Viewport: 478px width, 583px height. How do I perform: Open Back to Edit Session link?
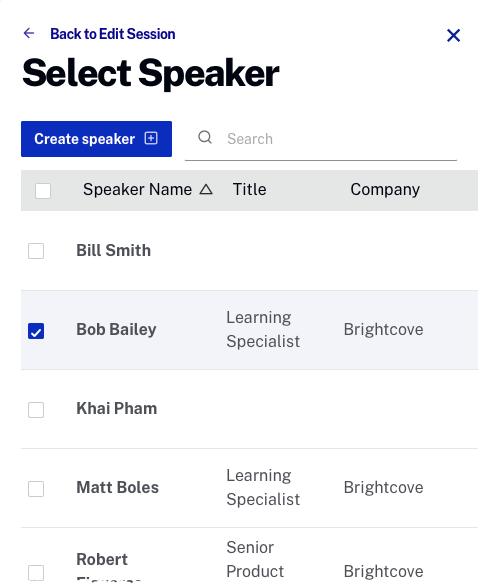[113, 34]
